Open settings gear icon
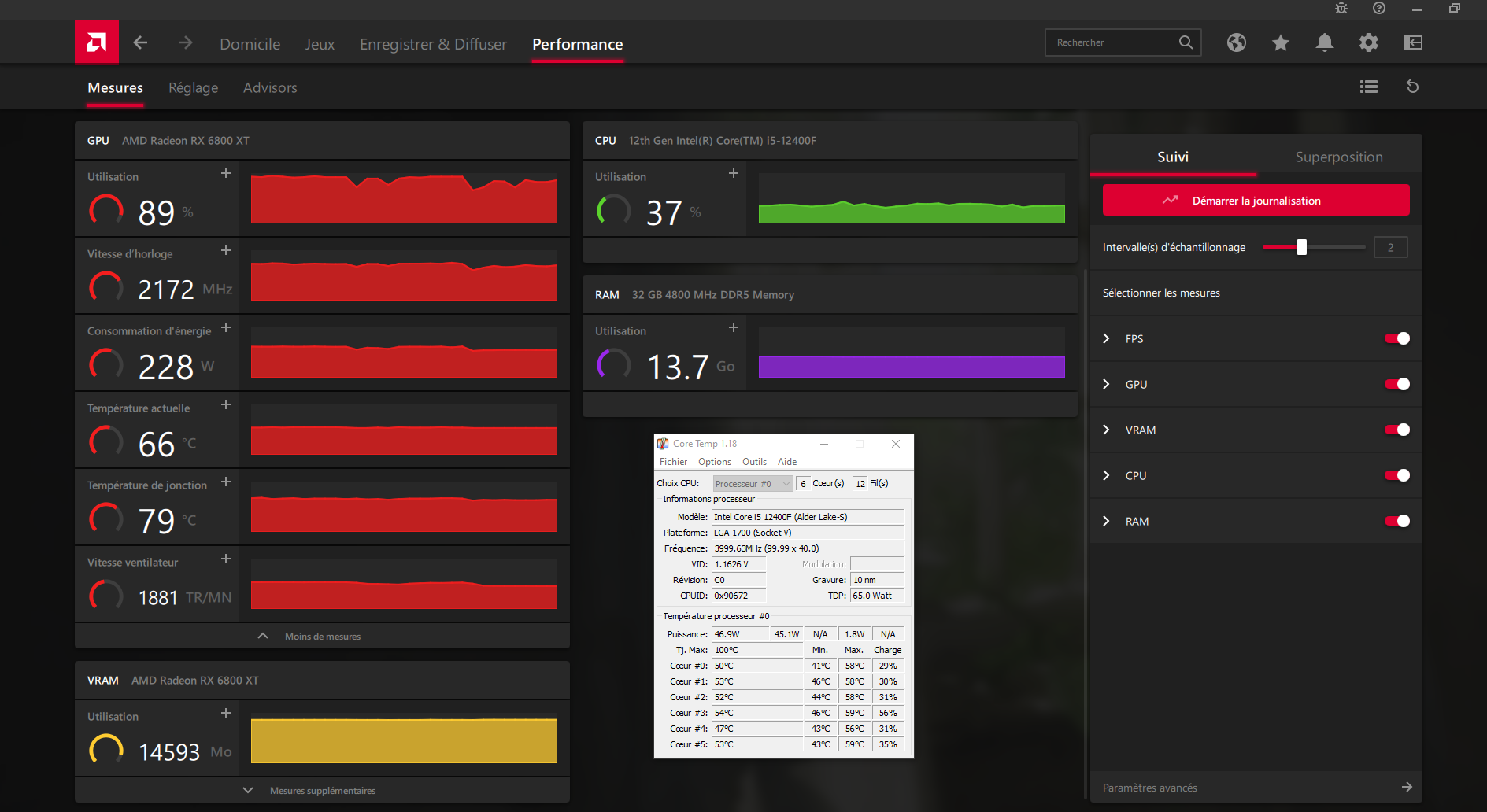Image resolution: width=1487 pixels, height=812 pixels. click(1369, 42)
